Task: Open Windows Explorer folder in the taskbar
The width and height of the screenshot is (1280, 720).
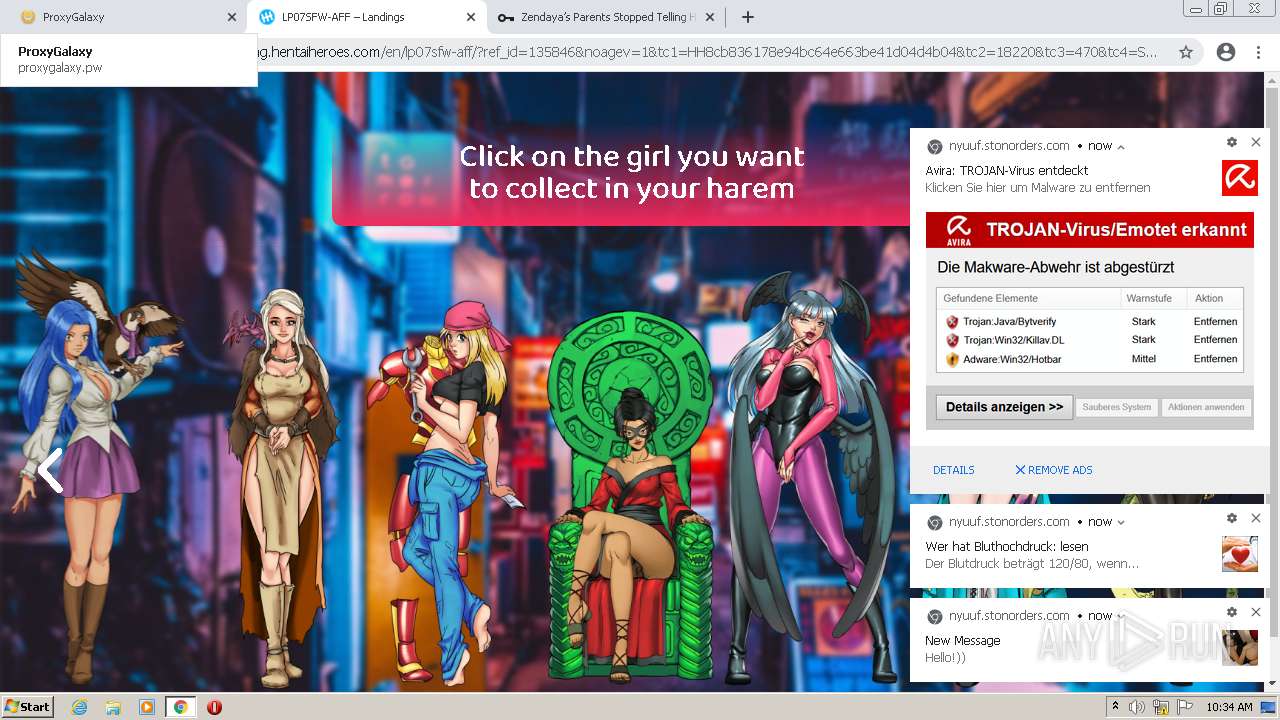Action: 113,707
